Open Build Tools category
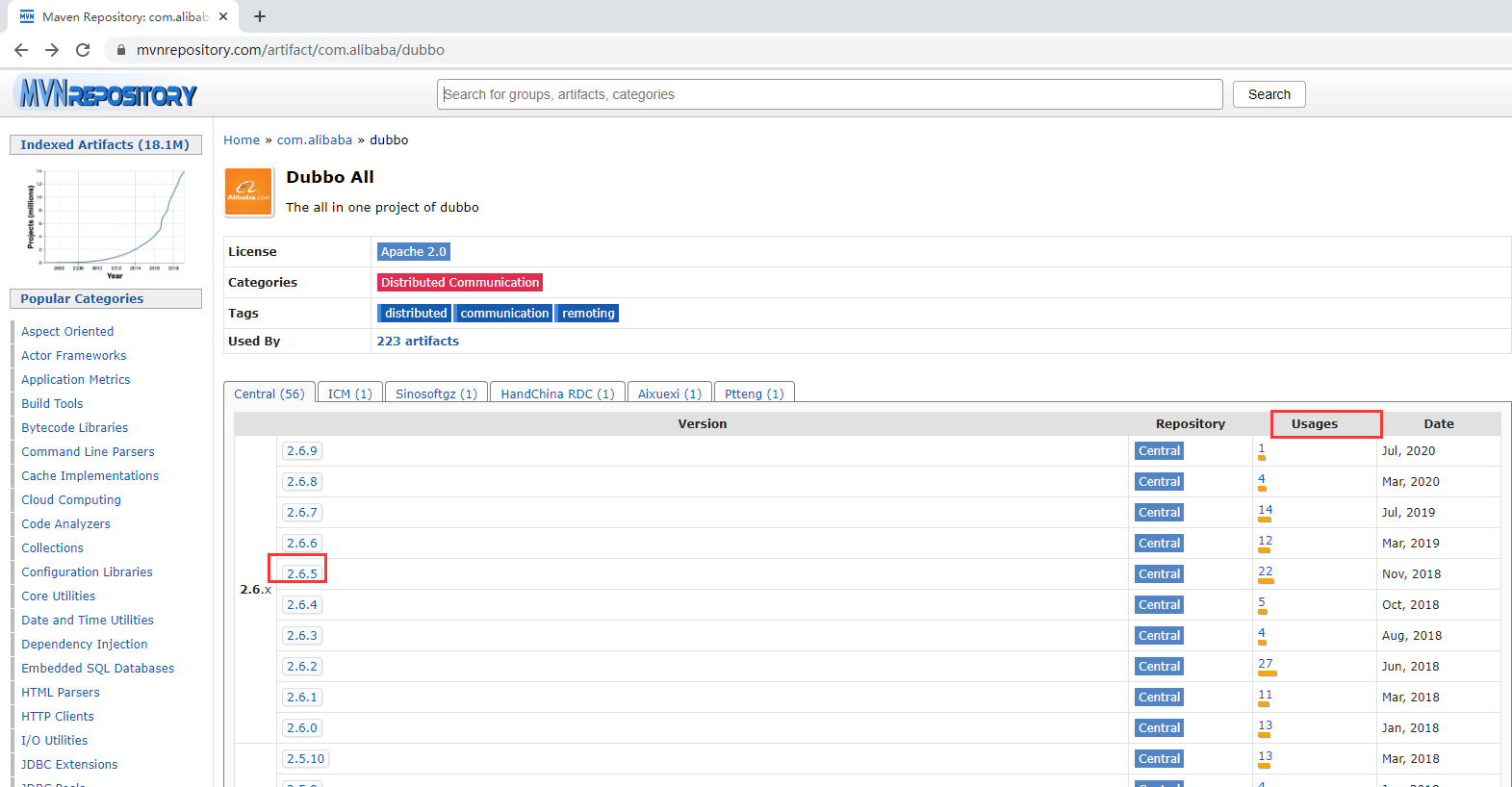Screen dimensions: 1512x787 click(x=52, y=403)
